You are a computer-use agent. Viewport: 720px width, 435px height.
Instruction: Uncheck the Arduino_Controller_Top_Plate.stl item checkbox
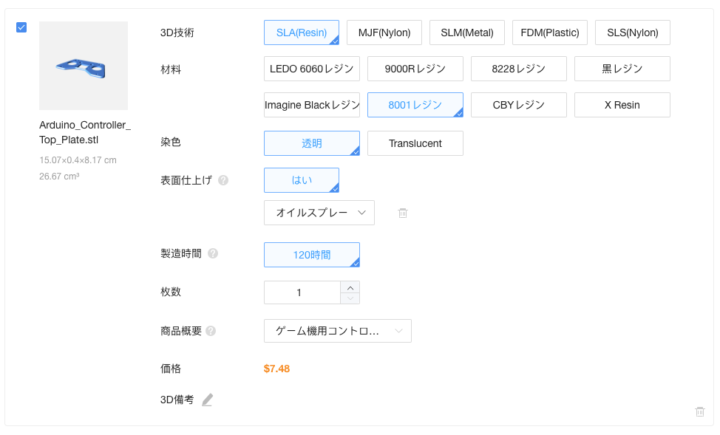[x=22, y=27]
